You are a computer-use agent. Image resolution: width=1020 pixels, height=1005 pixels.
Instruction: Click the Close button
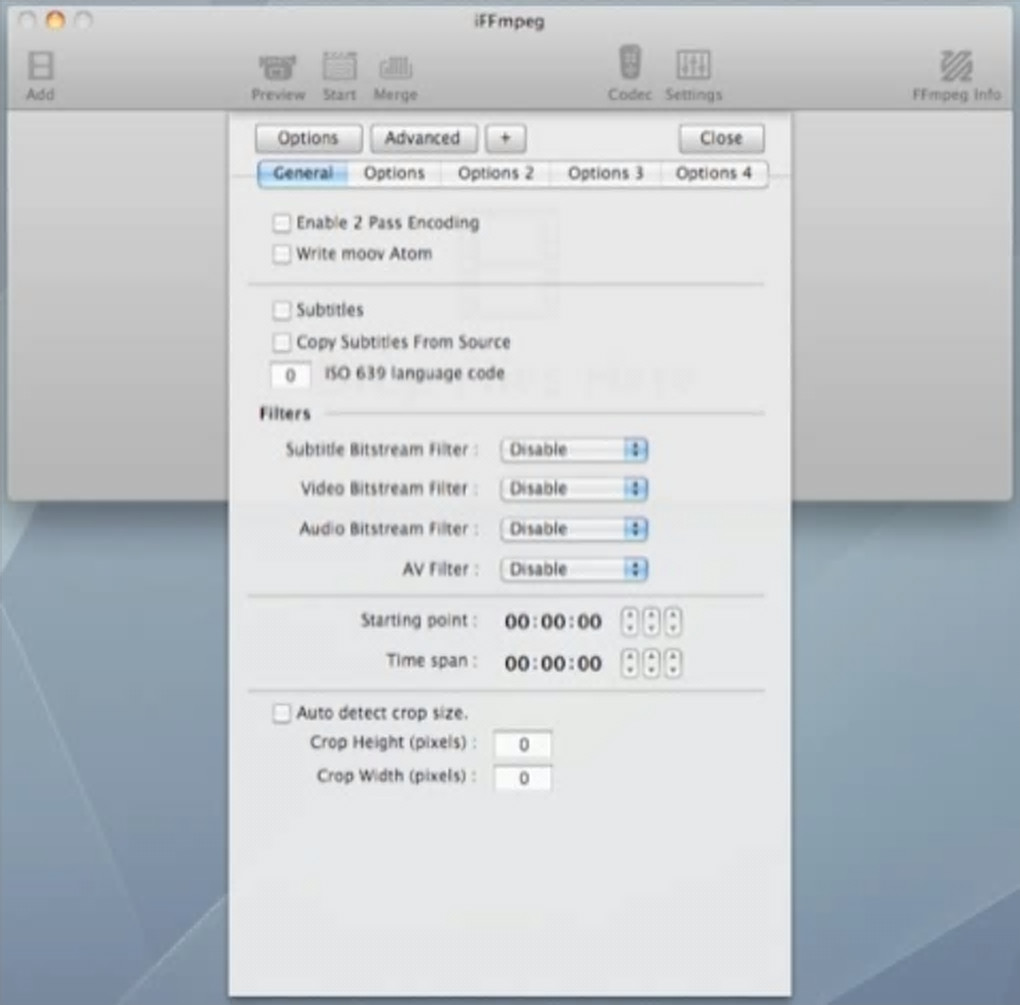coord(721,138)
